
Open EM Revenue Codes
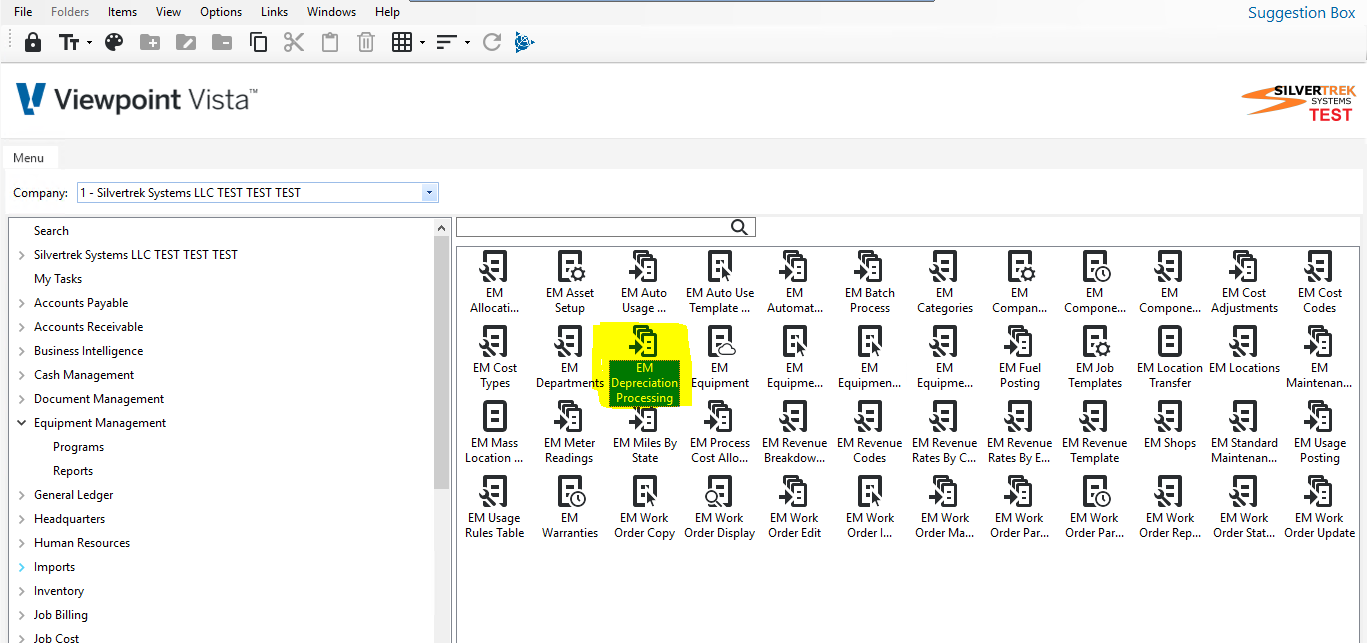coord(870,433)
